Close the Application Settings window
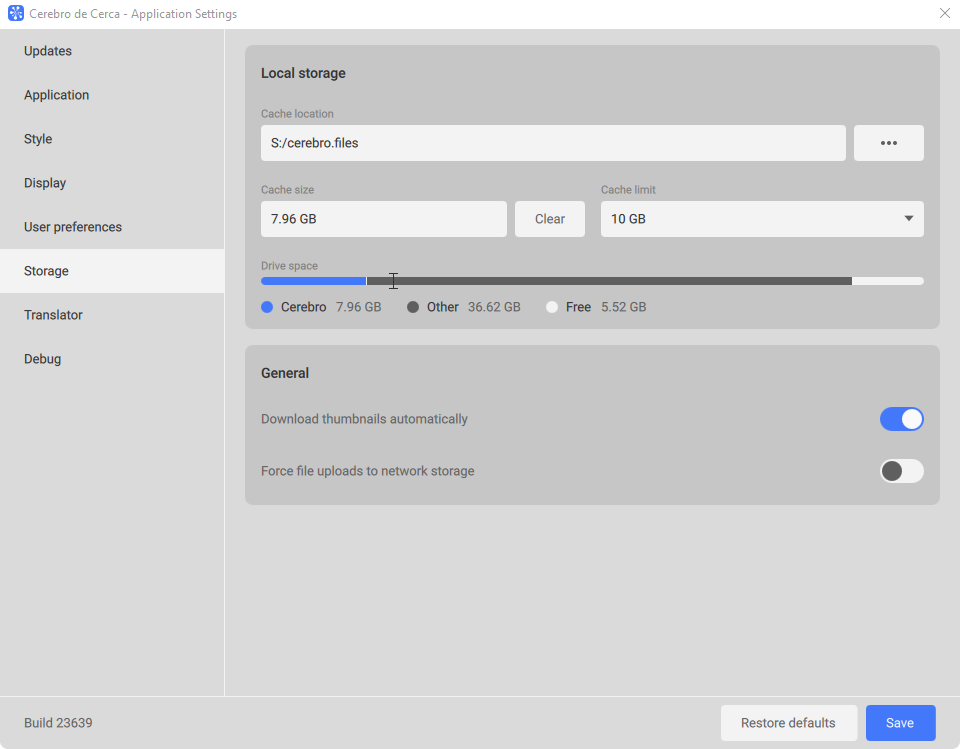 point(944,14)
